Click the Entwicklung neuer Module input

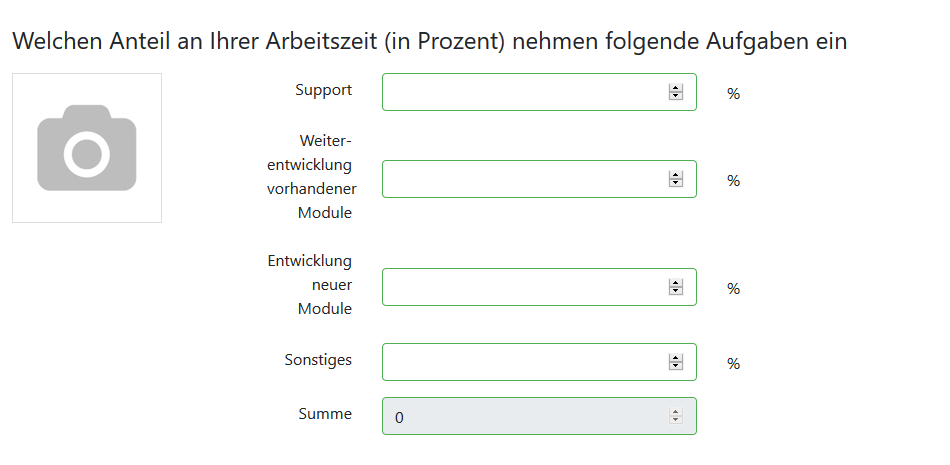click(539, 287)
